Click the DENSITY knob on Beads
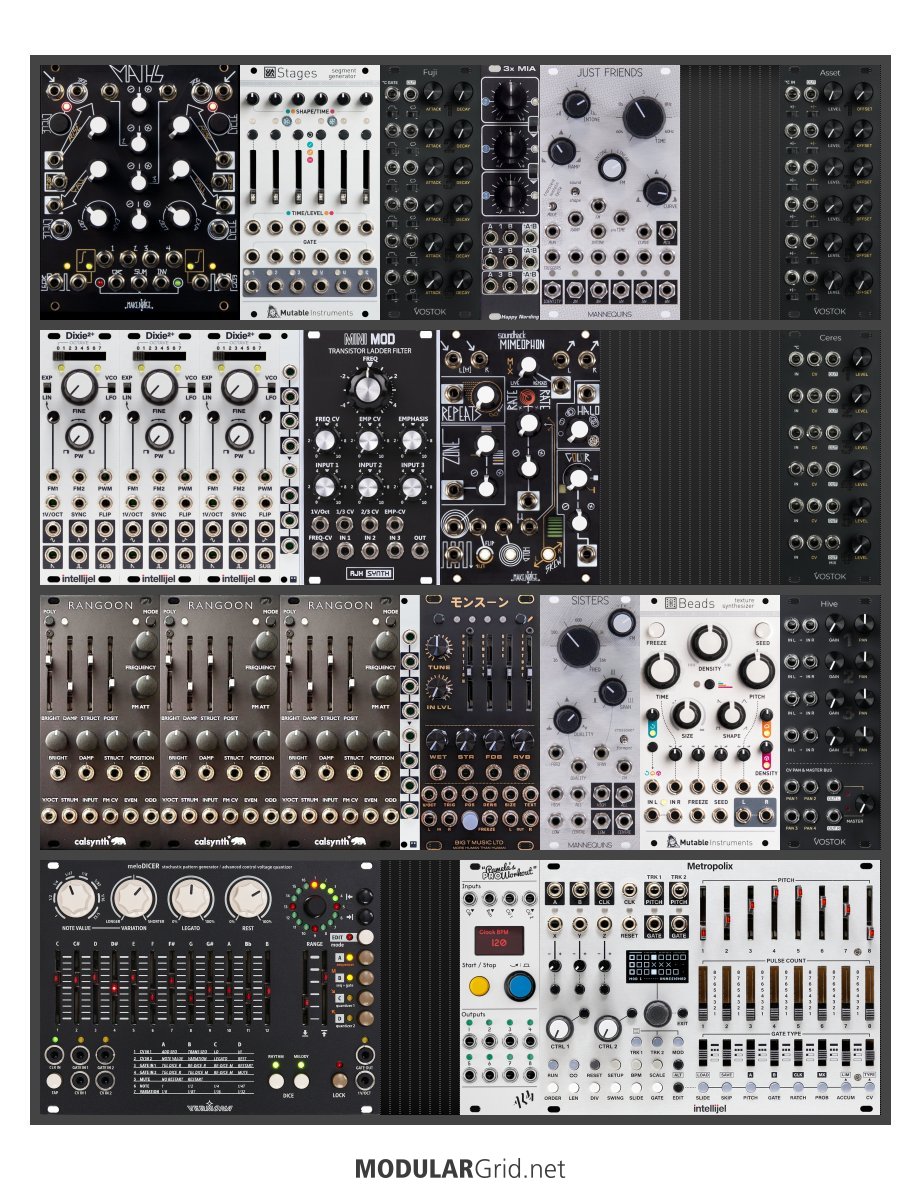Viewport: 921px width, 1190px height. [711, 642]
